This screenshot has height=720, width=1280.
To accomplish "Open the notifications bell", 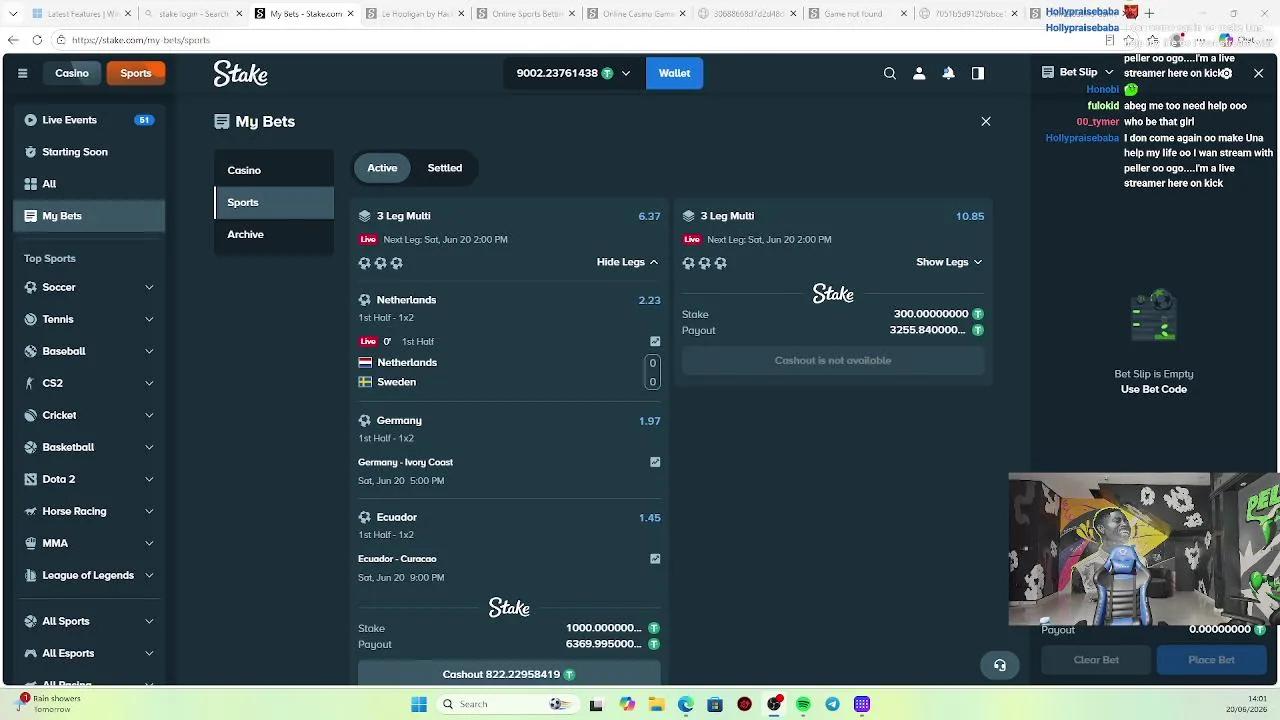I will 948,73.
